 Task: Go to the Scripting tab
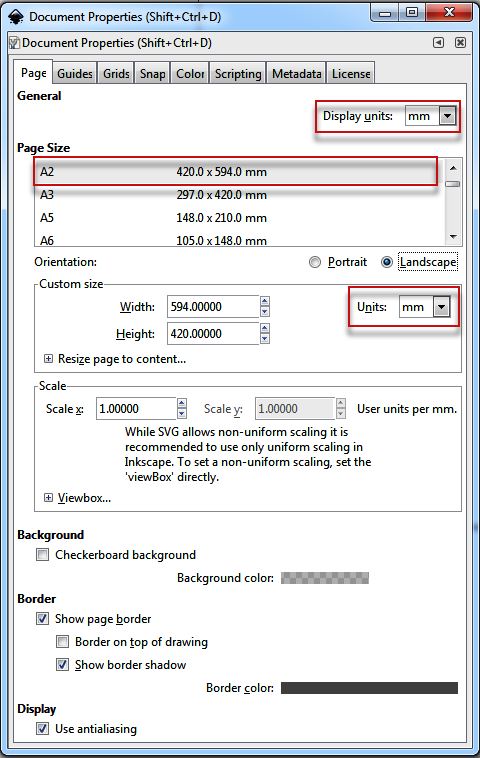(238, 74)
